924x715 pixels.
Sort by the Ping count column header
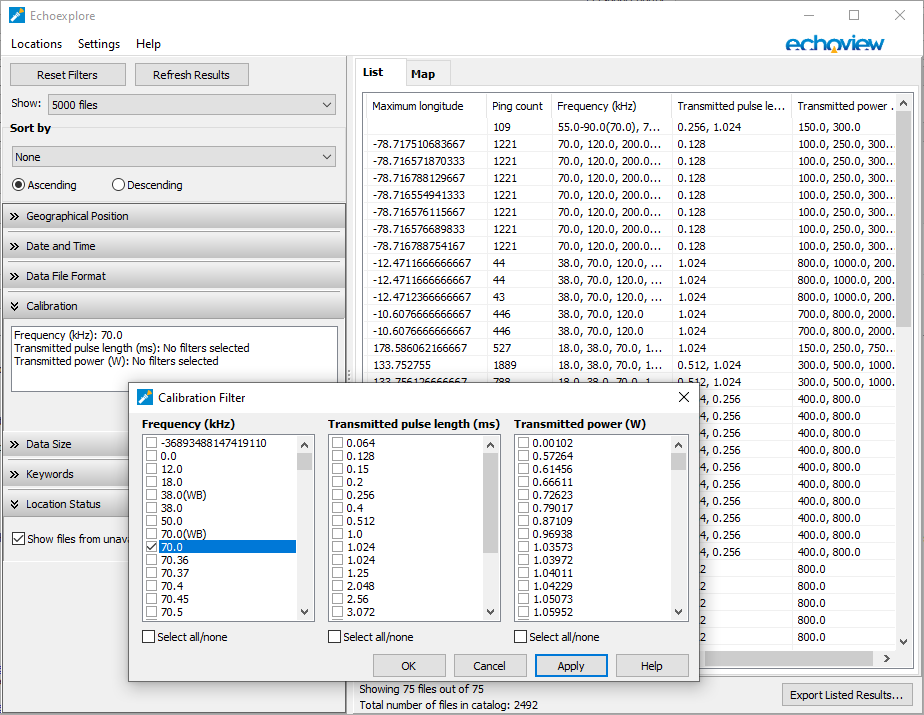(518, 106)
